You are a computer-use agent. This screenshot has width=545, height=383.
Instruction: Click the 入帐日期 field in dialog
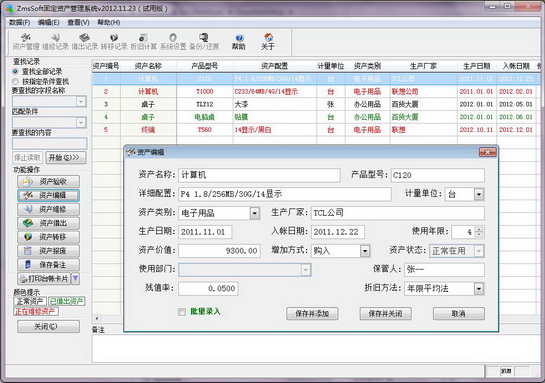pyautogui.click(x=338, y=232)
